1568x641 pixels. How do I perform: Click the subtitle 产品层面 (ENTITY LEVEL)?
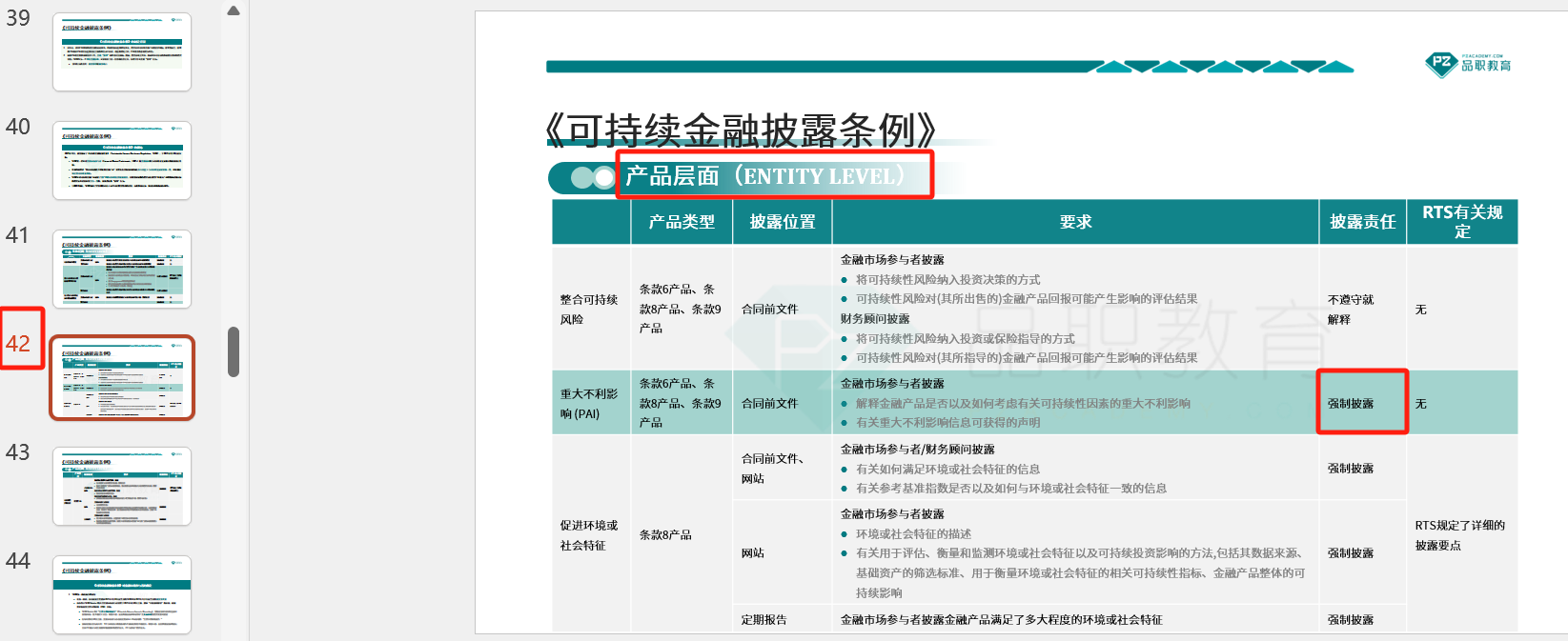tap(764, 176)
